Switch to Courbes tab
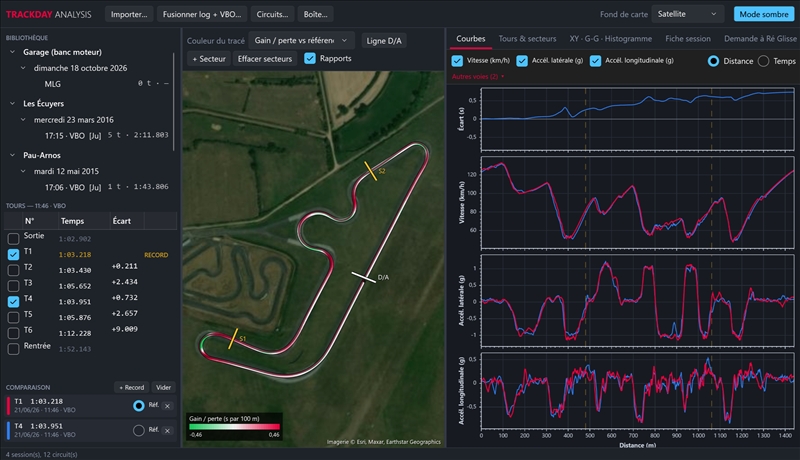Screen dimensions: 800x460 click(470, 39)
